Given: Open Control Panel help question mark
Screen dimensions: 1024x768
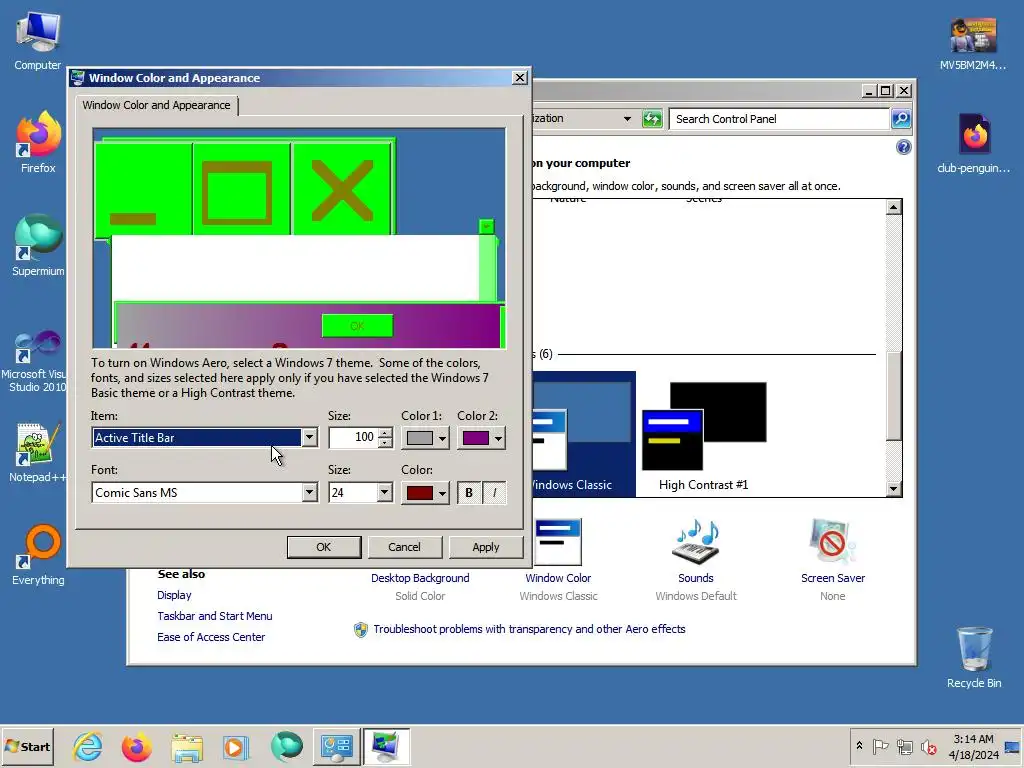Looking at the screenshot, I should click(x=903, y=147).
